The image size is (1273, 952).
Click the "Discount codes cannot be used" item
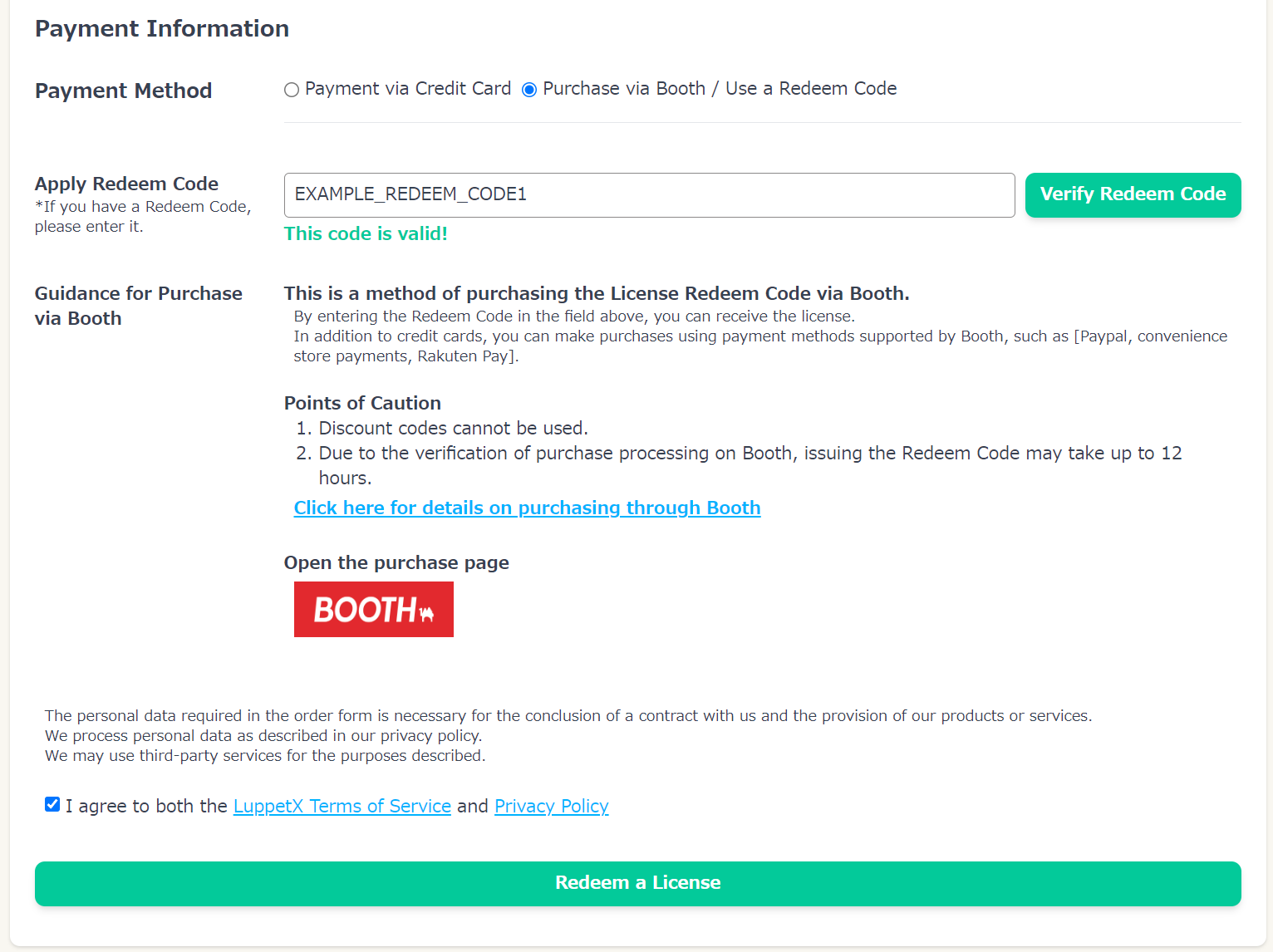pos(453,428)
